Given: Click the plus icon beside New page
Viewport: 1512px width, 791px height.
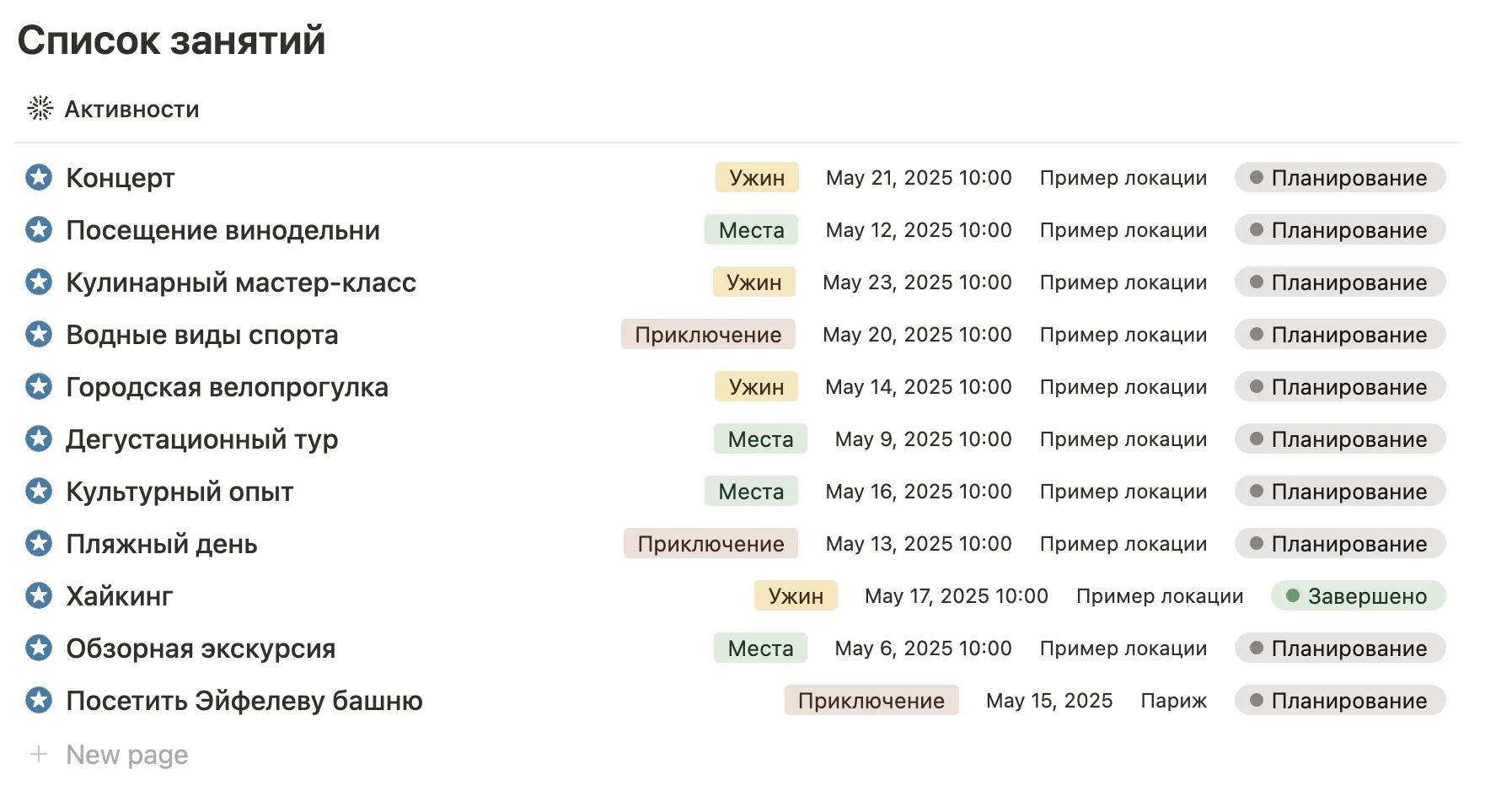Looking at the screenshot, I should coord(39,754).
